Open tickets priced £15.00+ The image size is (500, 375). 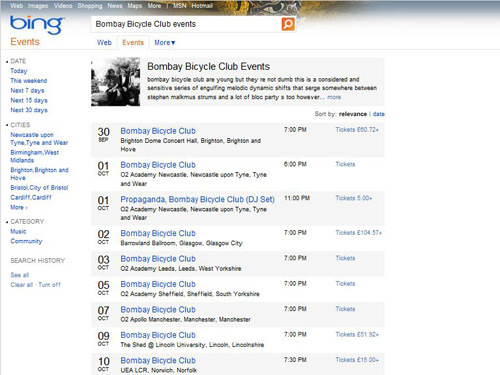click(x=357, y=360)
